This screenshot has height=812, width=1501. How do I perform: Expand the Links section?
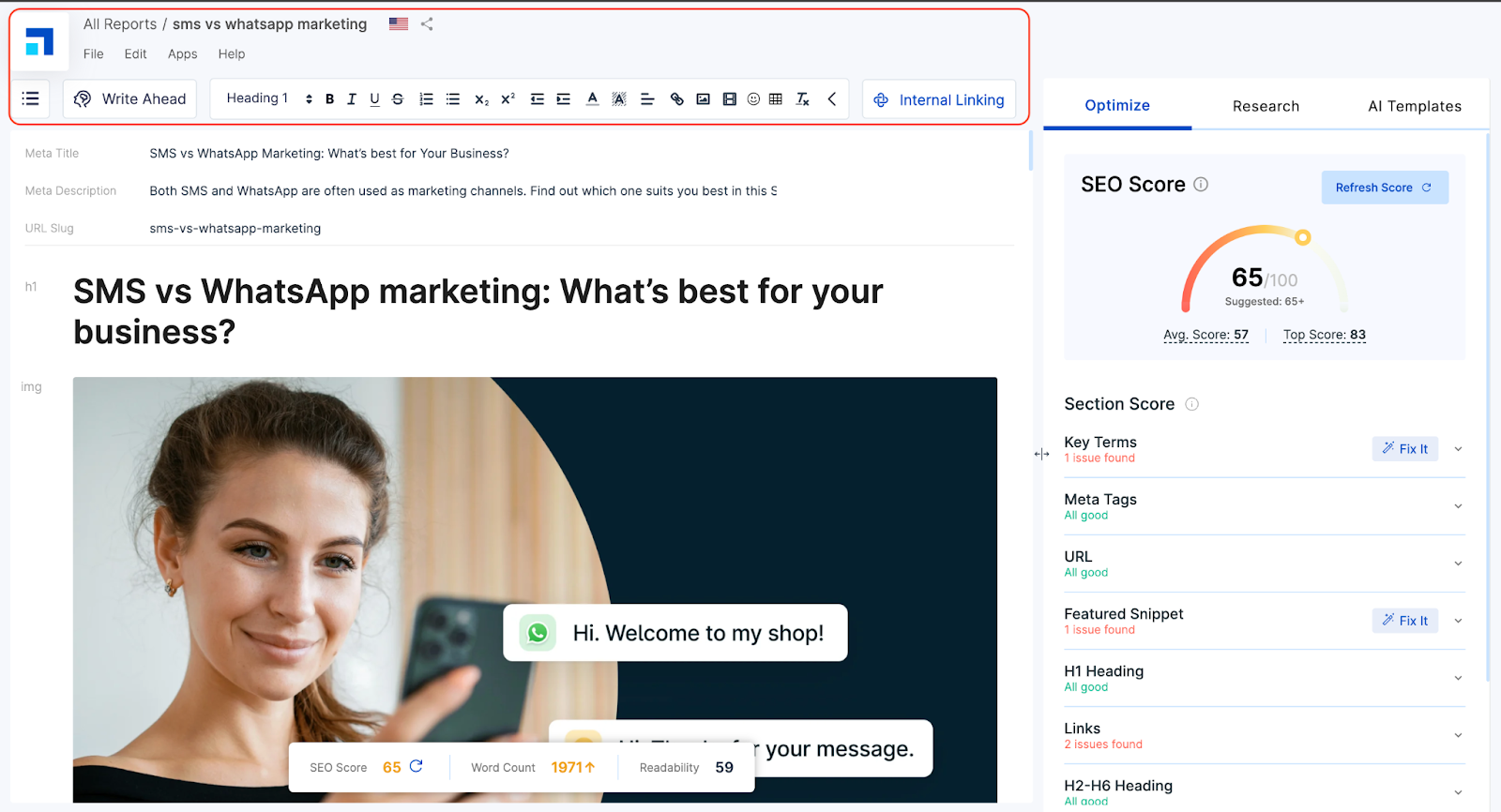tap(1458, 735)
